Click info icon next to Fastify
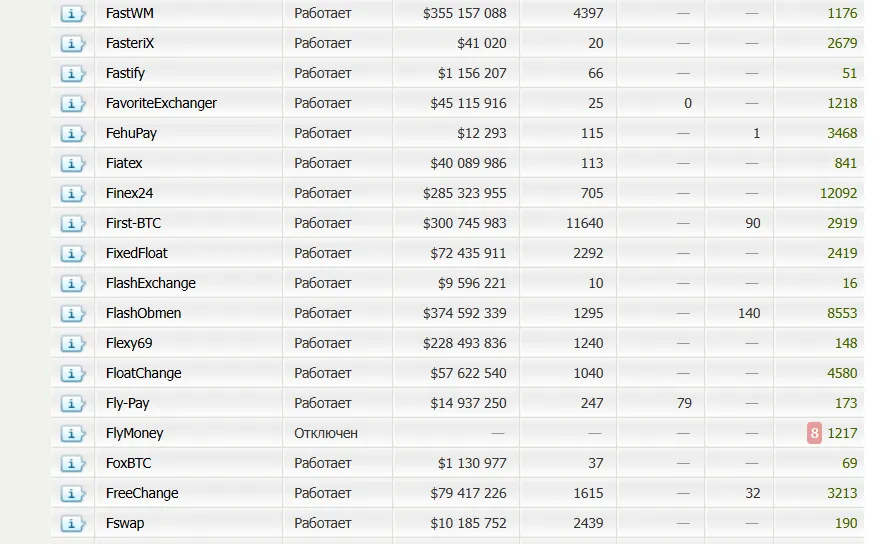 (x=72, y=73)
